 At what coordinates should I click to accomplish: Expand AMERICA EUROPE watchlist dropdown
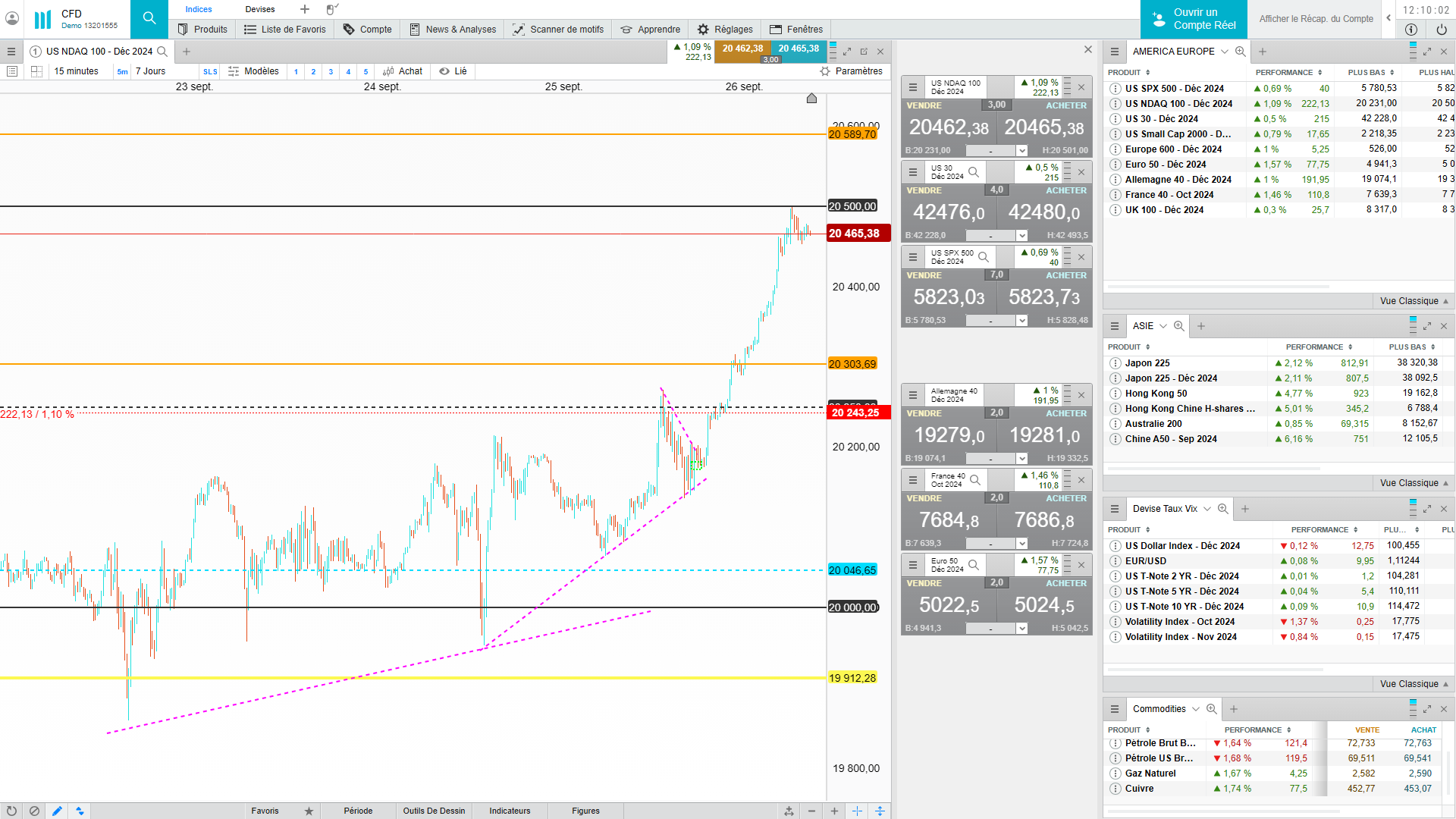(1224, 52)
